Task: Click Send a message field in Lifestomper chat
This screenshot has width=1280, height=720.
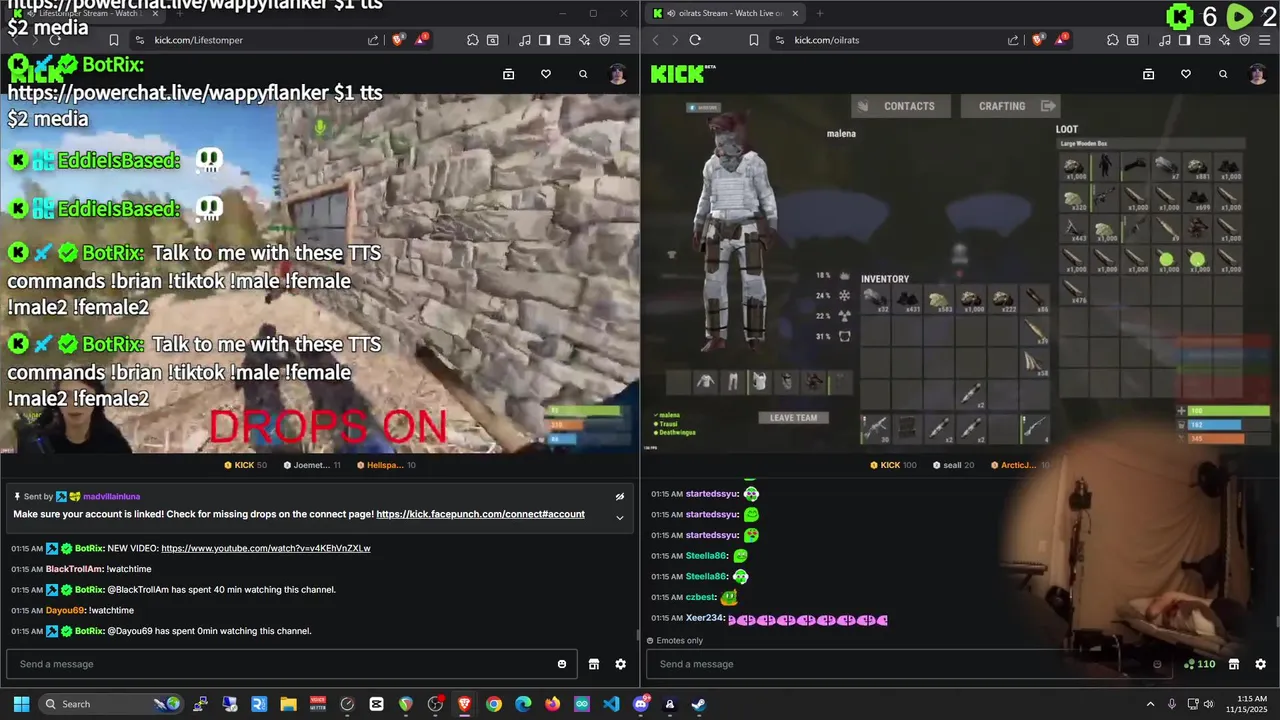Action: (x=291, y=664)
